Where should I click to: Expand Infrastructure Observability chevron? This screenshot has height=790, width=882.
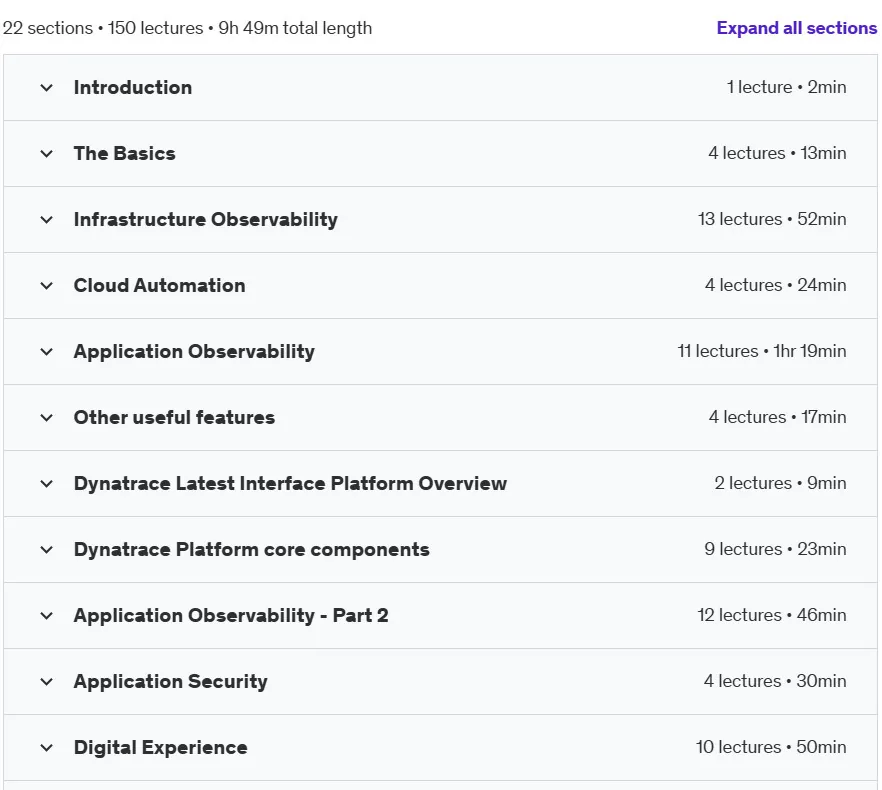[x=47, y=219]
